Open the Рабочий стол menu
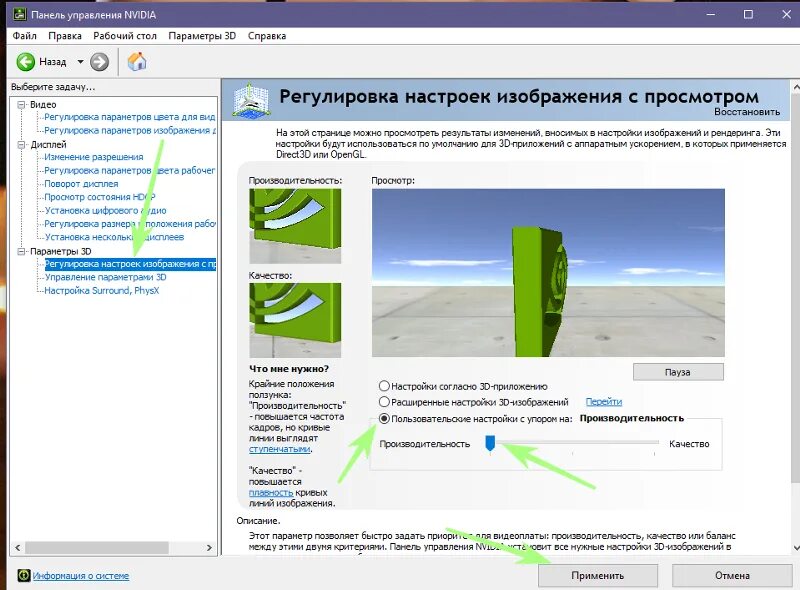 click(x=125, y=36)
